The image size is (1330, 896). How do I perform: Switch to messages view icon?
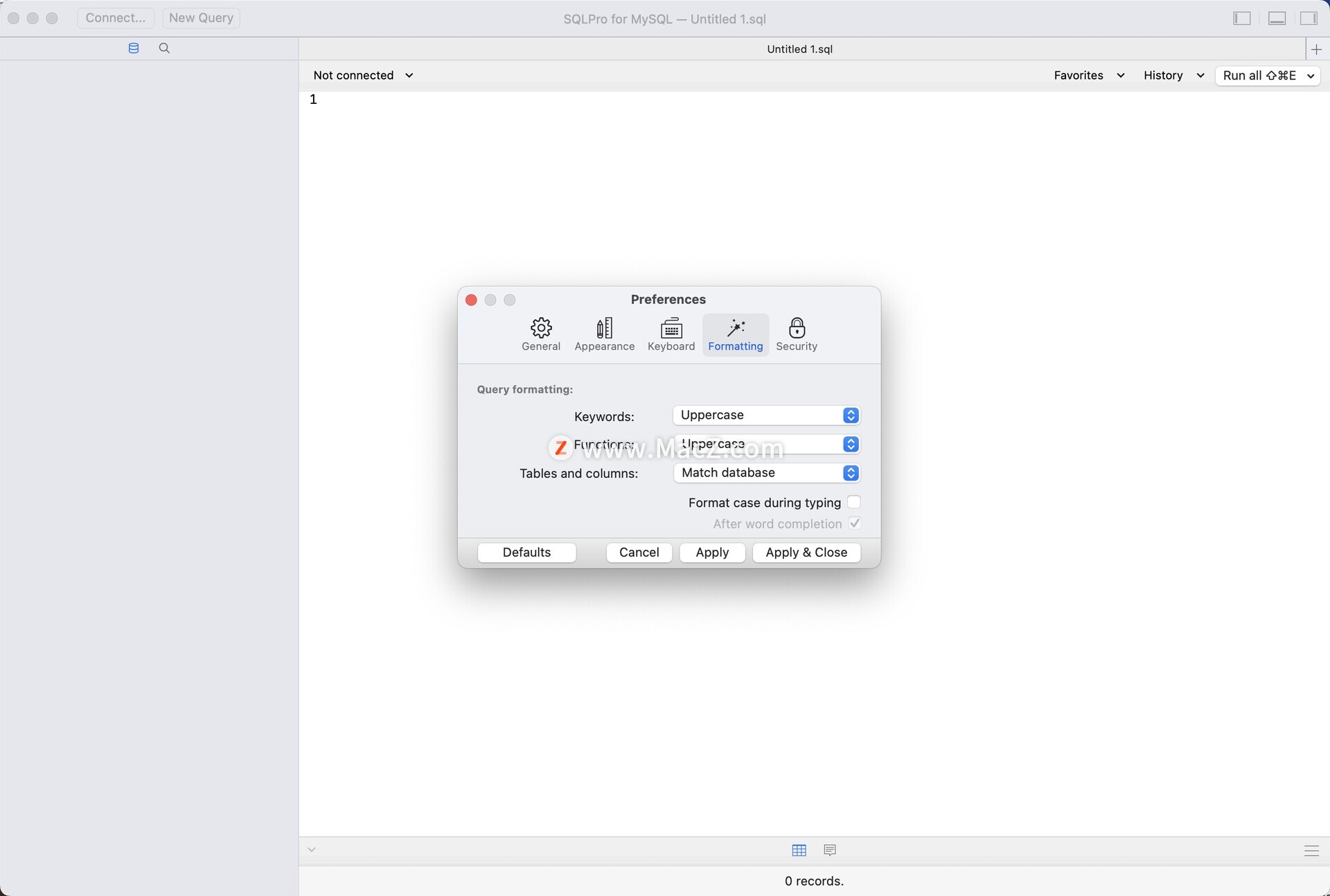pyautogui.click(x=830, y=850)
